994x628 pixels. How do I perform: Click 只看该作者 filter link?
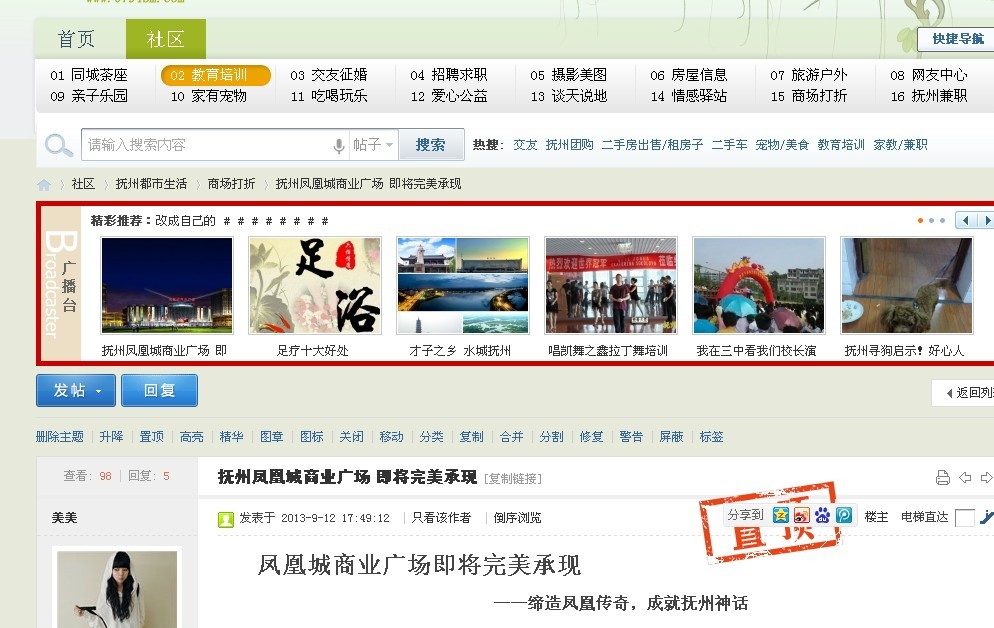click(441, 518)
